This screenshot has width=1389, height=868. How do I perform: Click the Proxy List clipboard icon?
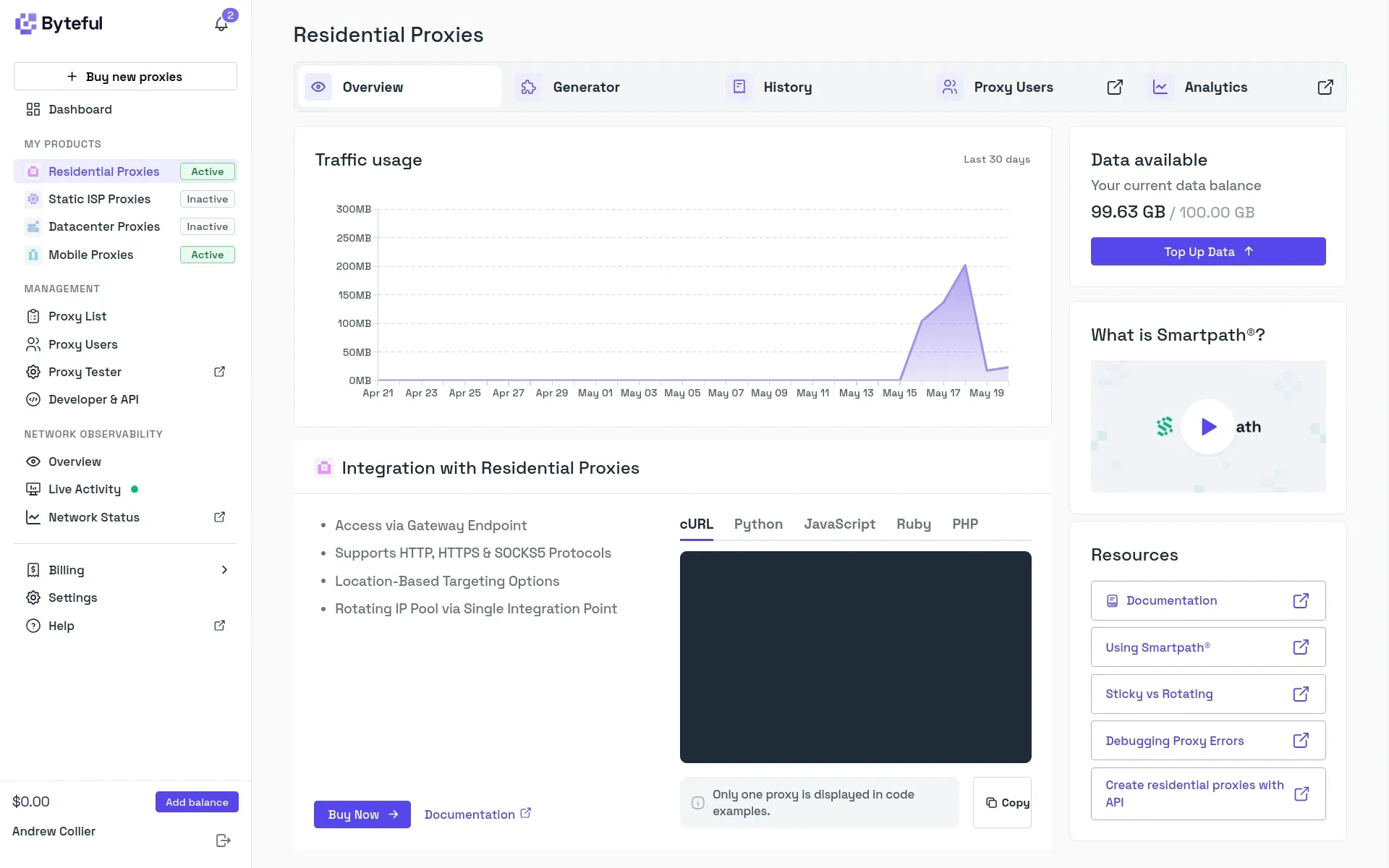click(x=33, y=316)
